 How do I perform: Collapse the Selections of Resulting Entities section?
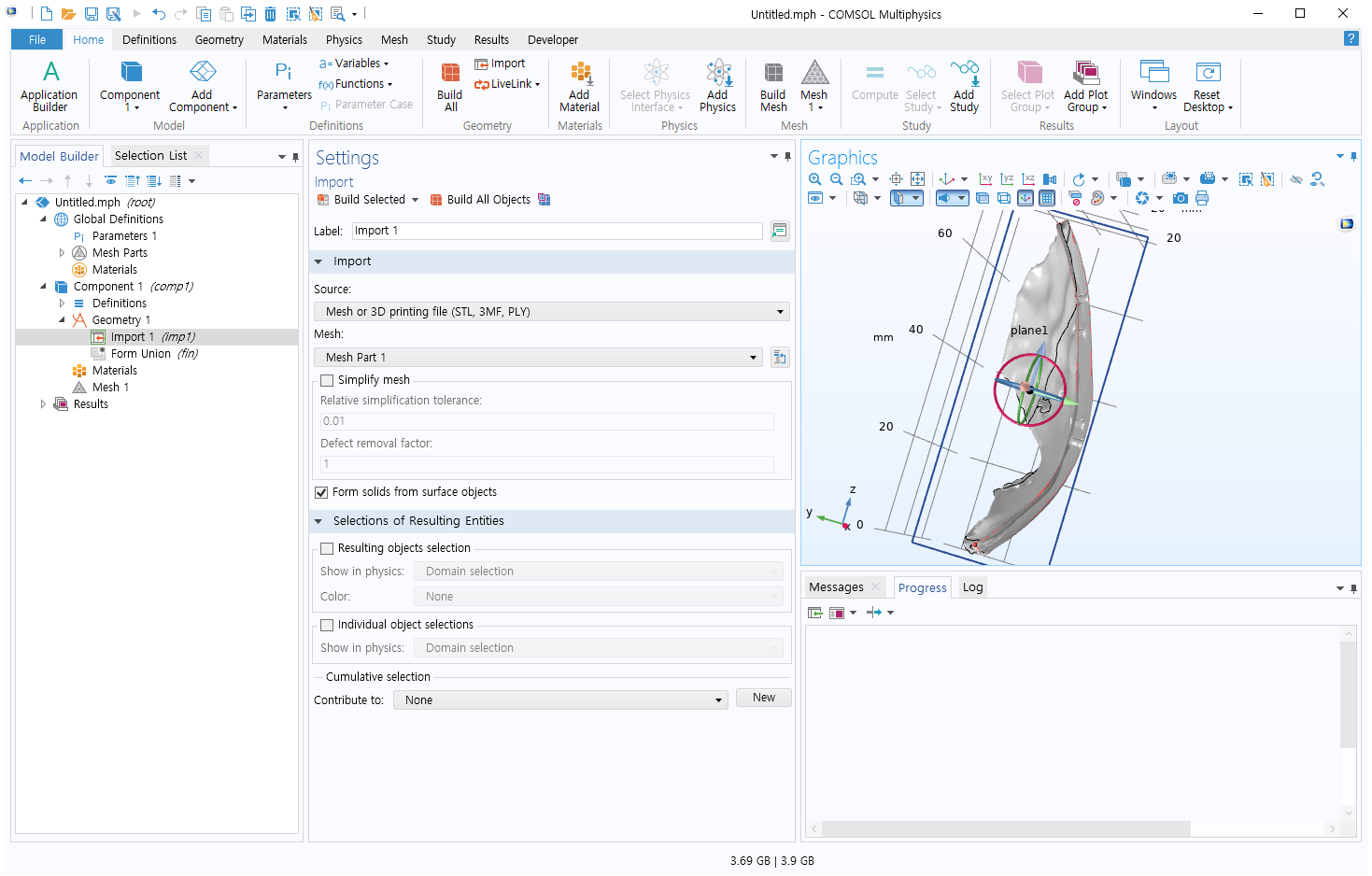tap(318, 521)
